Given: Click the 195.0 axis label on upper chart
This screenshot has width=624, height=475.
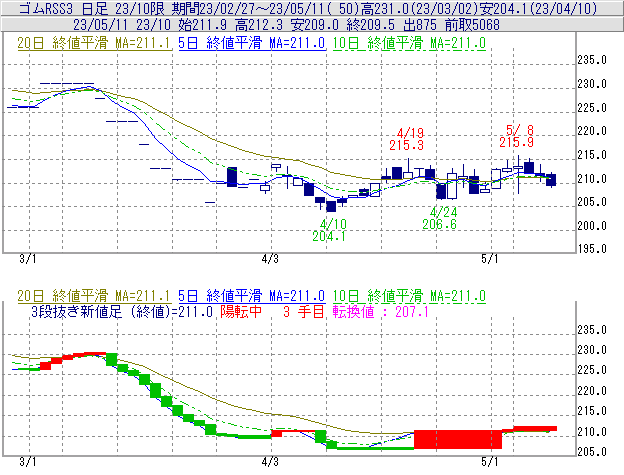Looking at the screenshot, I should (x=592, y=249).
